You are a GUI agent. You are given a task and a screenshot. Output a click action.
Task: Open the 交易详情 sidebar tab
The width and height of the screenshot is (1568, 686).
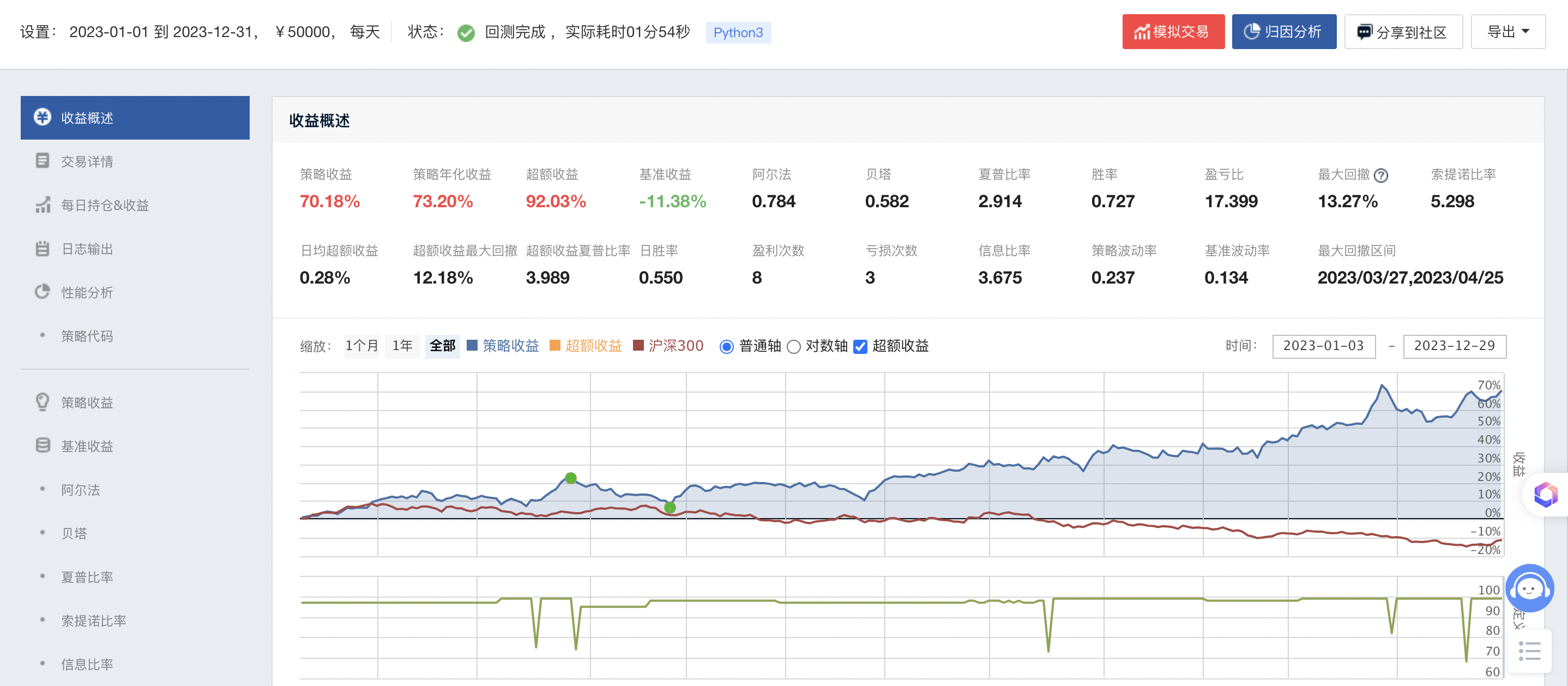[135, 161]
